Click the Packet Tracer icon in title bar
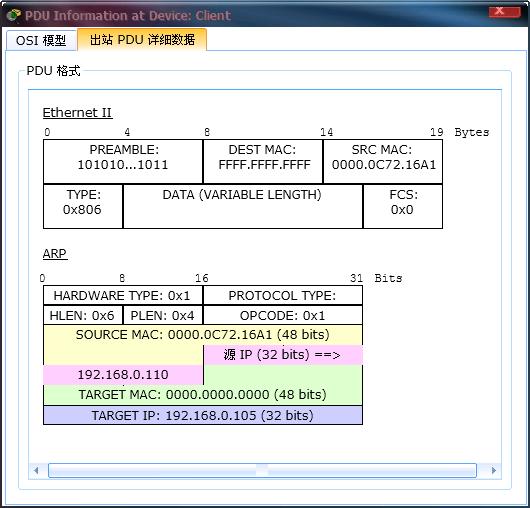This screenshot has width=530, height=508. (x=14, y=15)
